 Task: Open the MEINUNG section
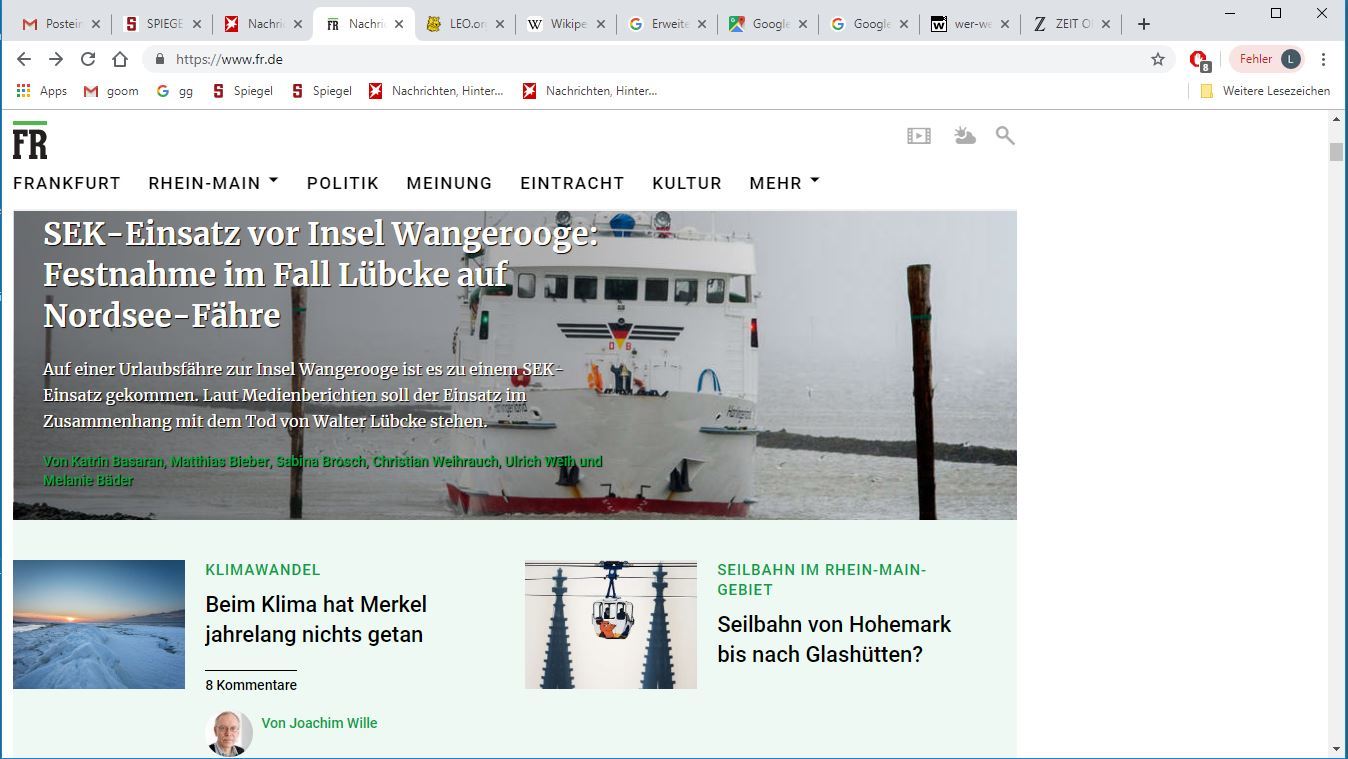click(x=449, y=183)
